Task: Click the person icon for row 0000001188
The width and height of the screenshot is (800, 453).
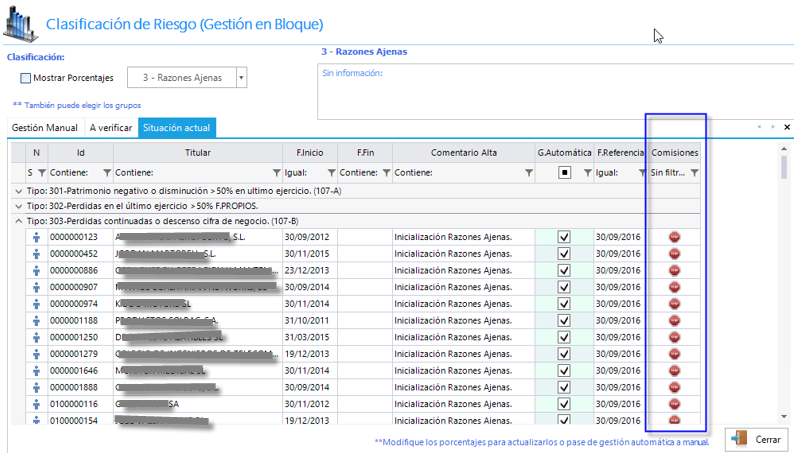Action: [x=36, y=321]
